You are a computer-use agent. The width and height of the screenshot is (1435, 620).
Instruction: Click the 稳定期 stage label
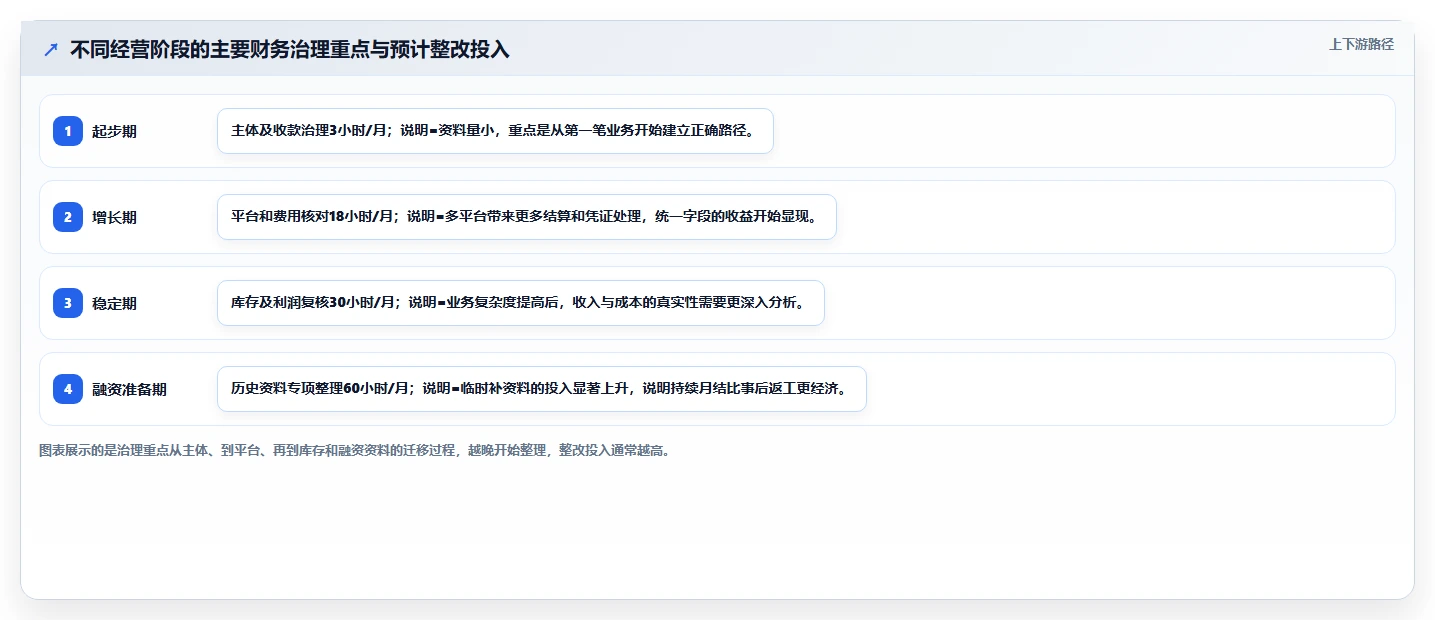114,303
